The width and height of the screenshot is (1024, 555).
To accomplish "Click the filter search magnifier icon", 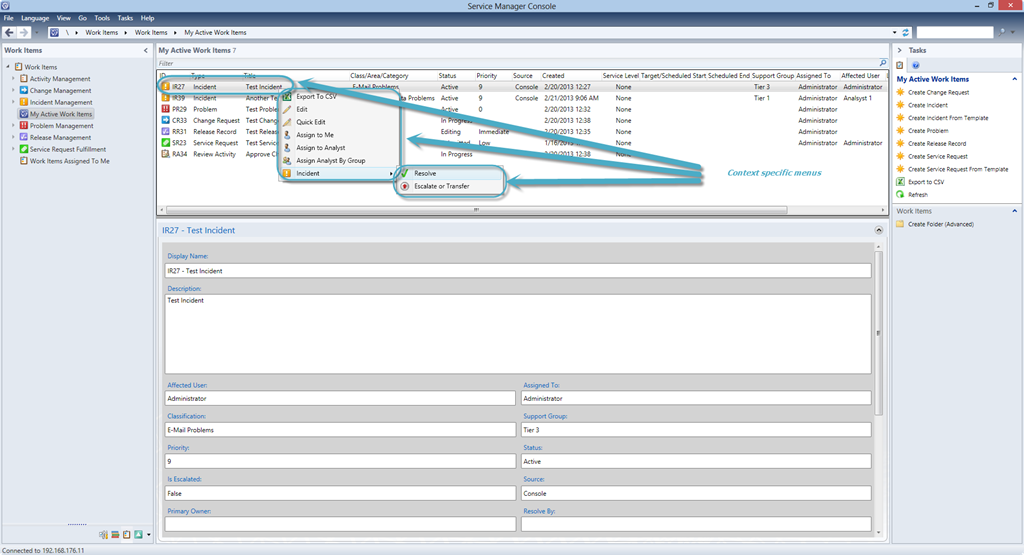I will coord(883,62).
